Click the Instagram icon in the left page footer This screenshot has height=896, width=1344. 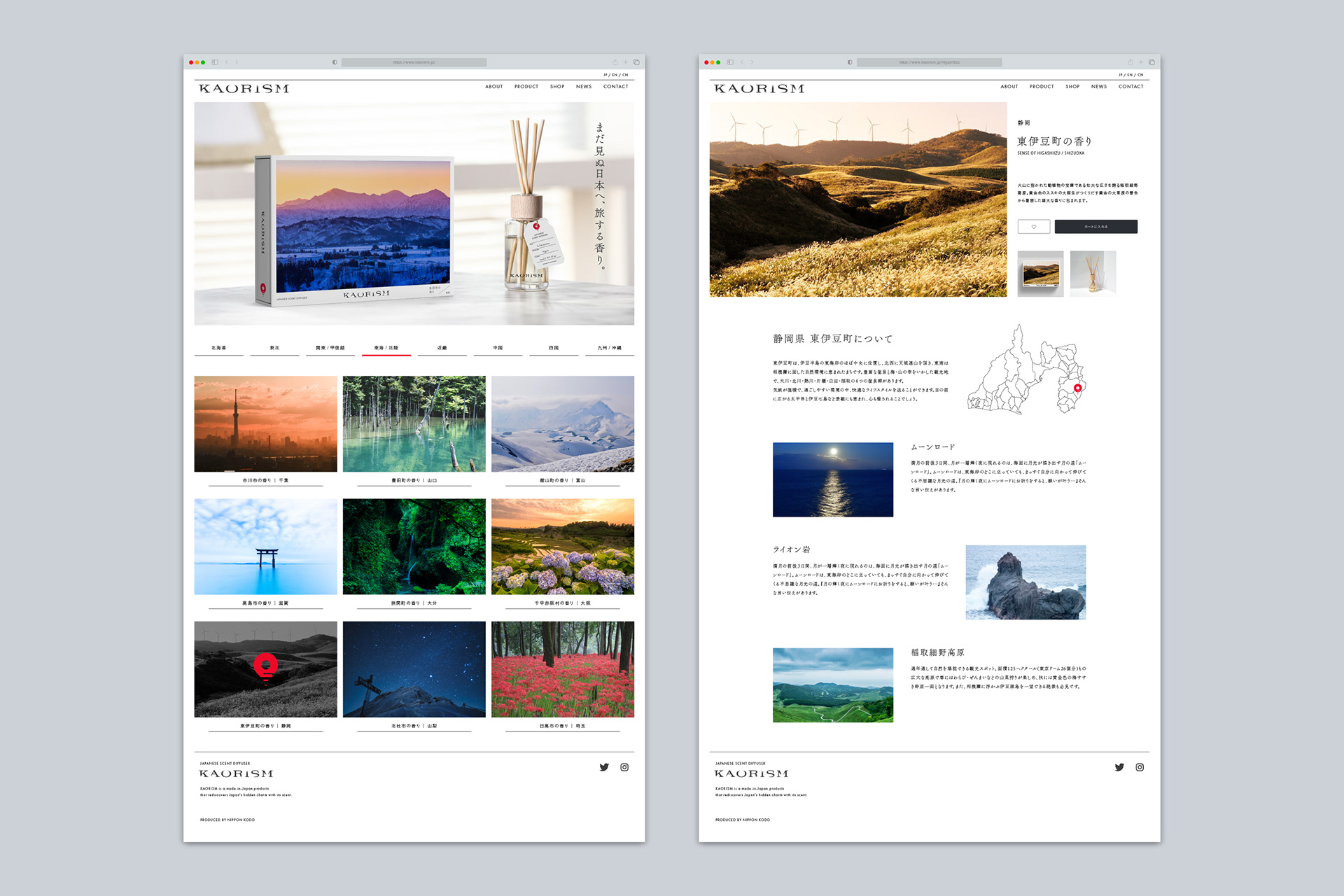(x=624, y=767)
